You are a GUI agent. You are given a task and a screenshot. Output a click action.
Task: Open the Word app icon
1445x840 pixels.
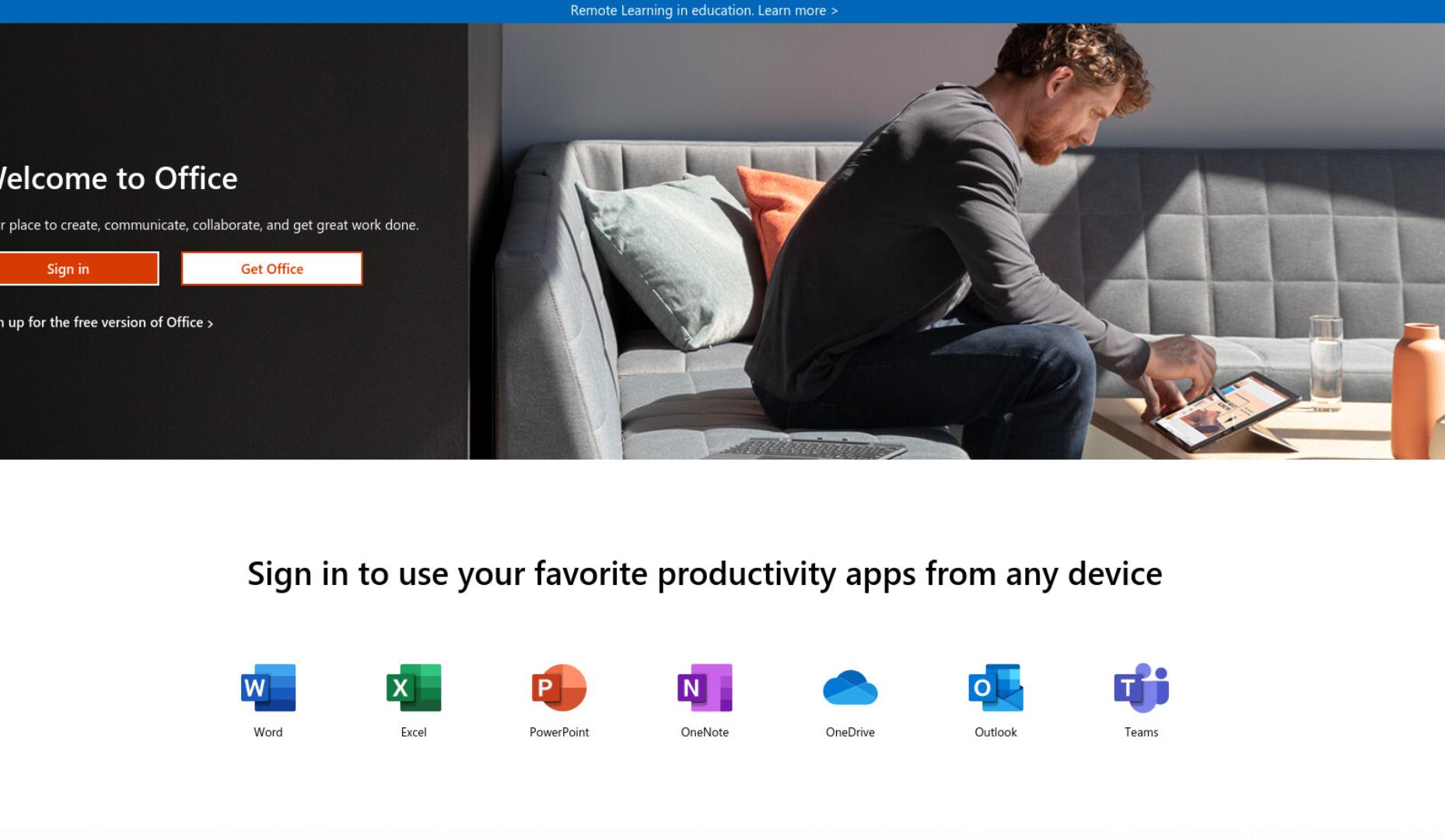coord(268,688)
